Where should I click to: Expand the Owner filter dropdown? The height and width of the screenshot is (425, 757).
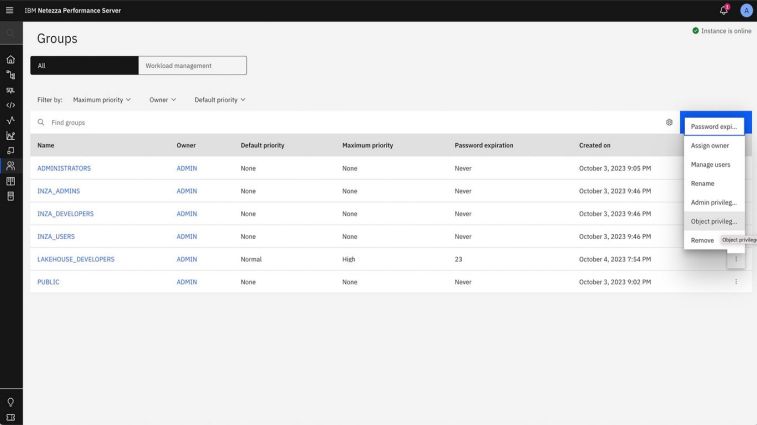[162, 100]
